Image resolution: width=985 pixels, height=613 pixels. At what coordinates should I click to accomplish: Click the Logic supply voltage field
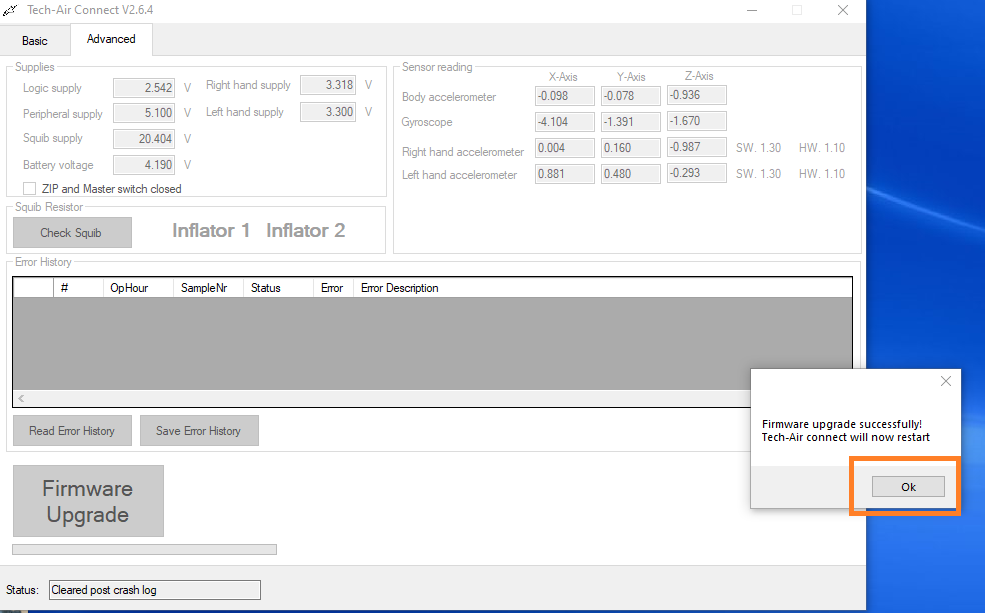[x=144, y=88]
